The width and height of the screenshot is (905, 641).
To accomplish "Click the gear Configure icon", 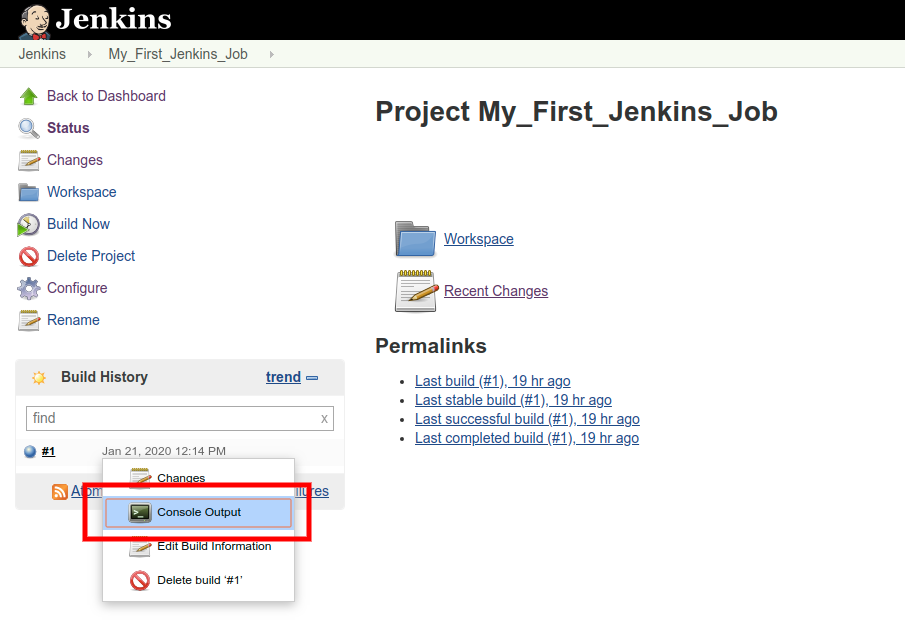I will click(29, 288).
